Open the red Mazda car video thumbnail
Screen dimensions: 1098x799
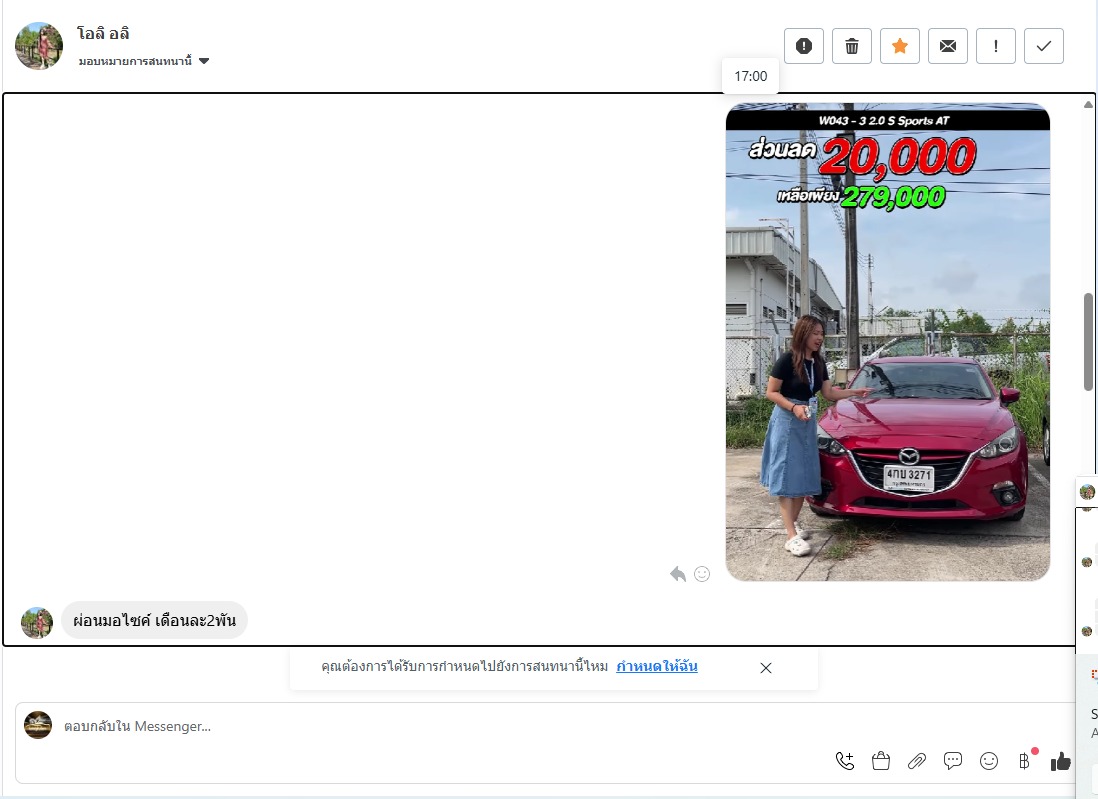click(x=887, y=342)
